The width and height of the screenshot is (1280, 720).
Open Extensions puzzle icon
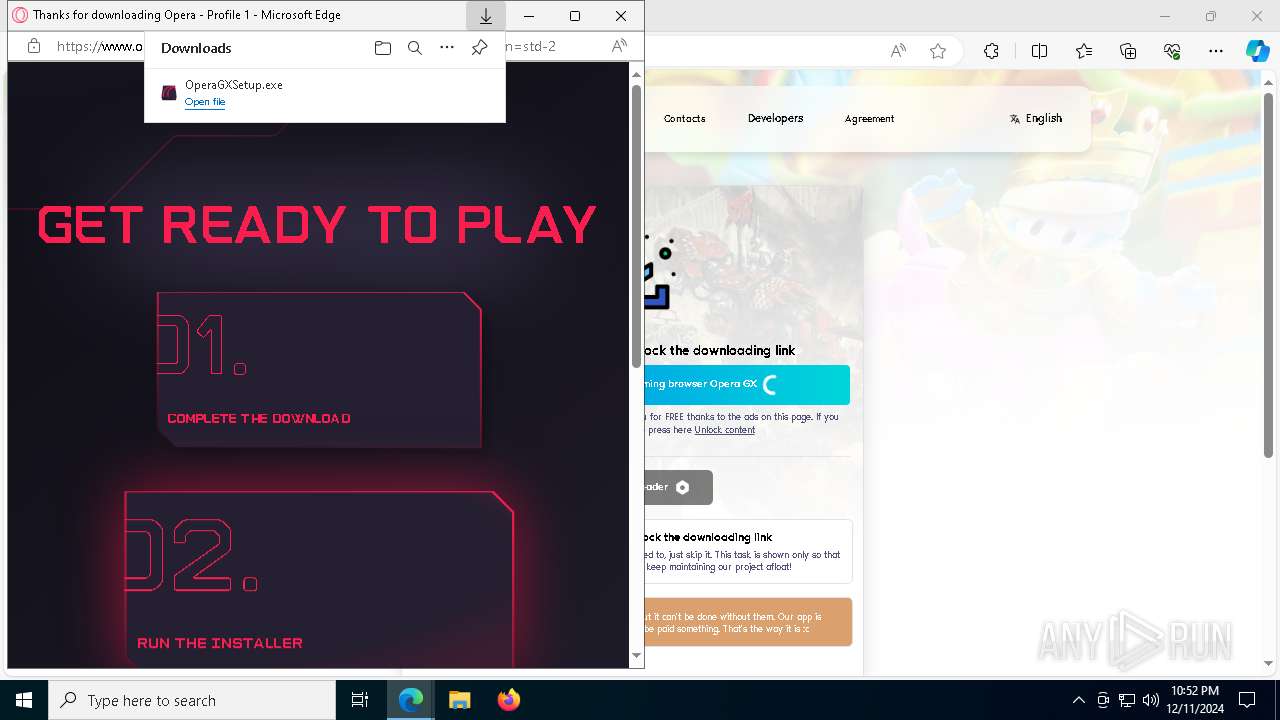click(991, 51)
